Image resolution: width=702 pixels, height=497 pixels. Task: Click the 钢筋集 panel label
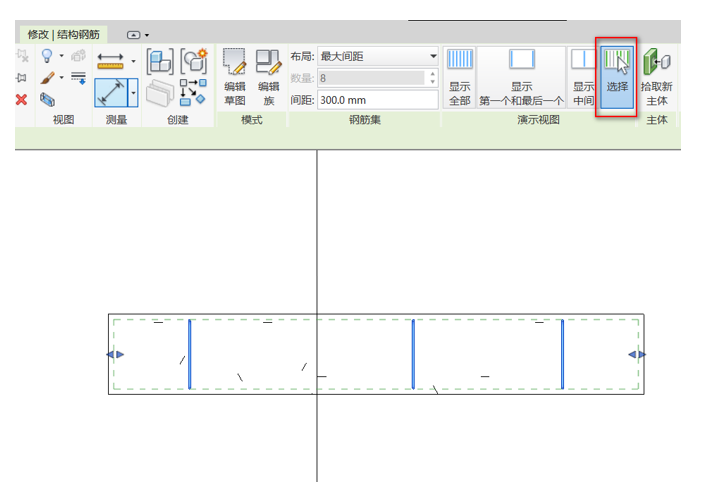[365, 120]
